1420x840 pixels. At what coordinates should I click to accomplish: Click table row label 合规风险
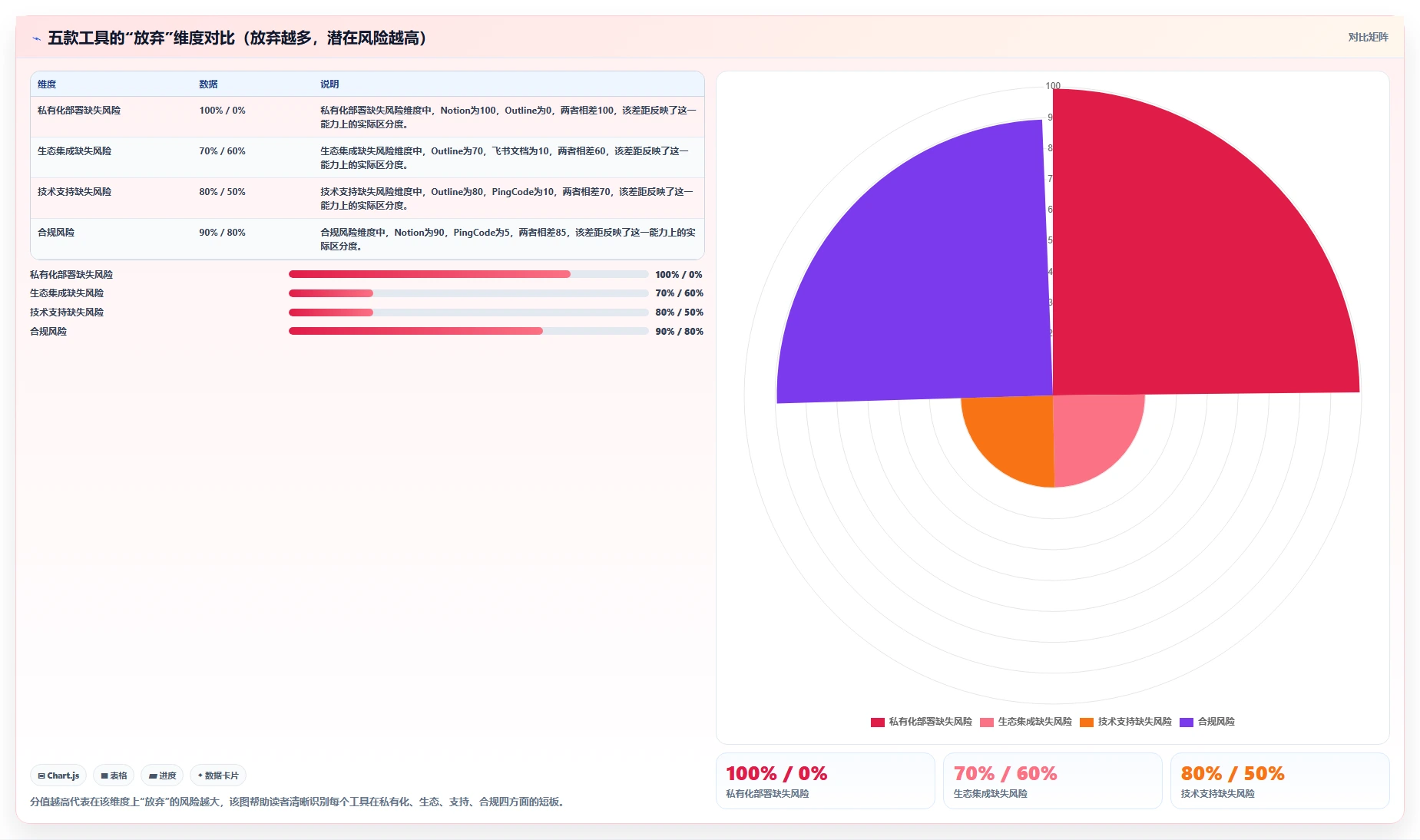(56, 233)
